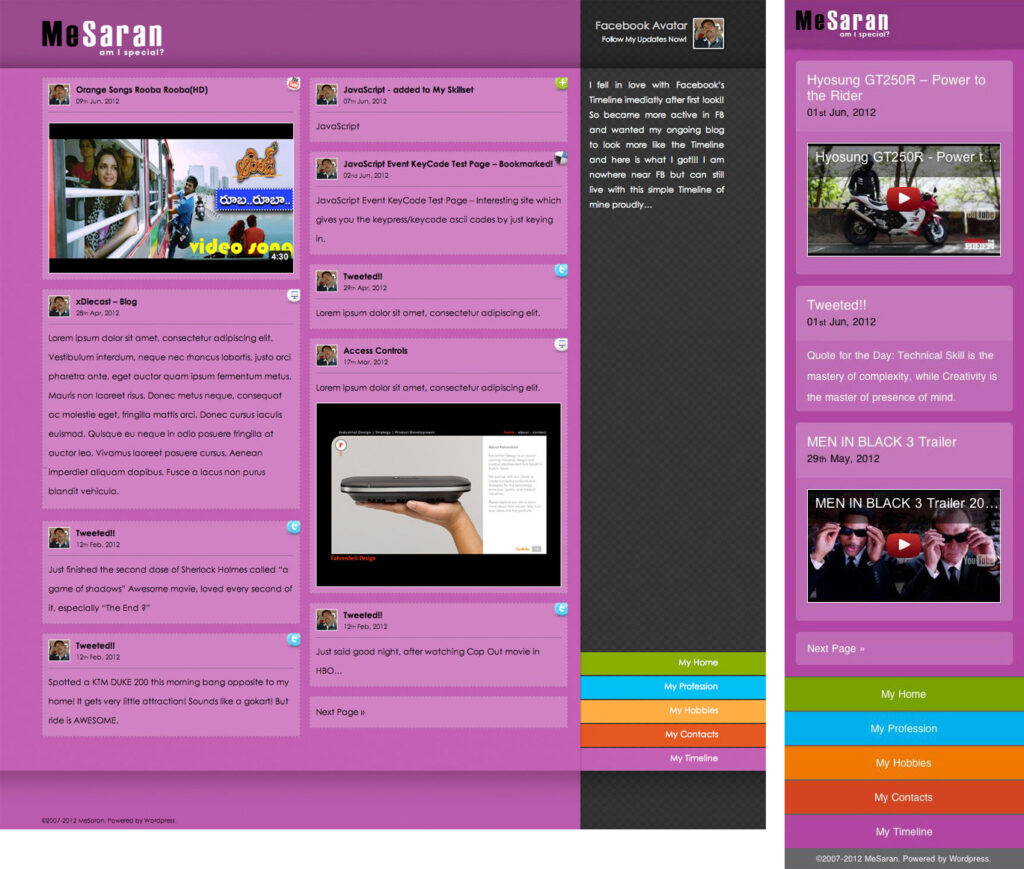This screenshot has width=1024, height=869.
Task: Click the Twitter icon on the Sherlock Holmes tweet
Action: (x=294, y=524)
